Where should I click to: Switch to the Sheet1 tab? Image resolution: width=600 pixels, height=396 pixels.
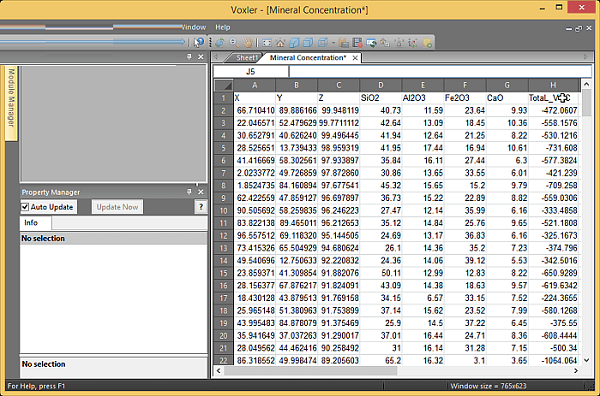pyautogui.click(x=246, y=58)
